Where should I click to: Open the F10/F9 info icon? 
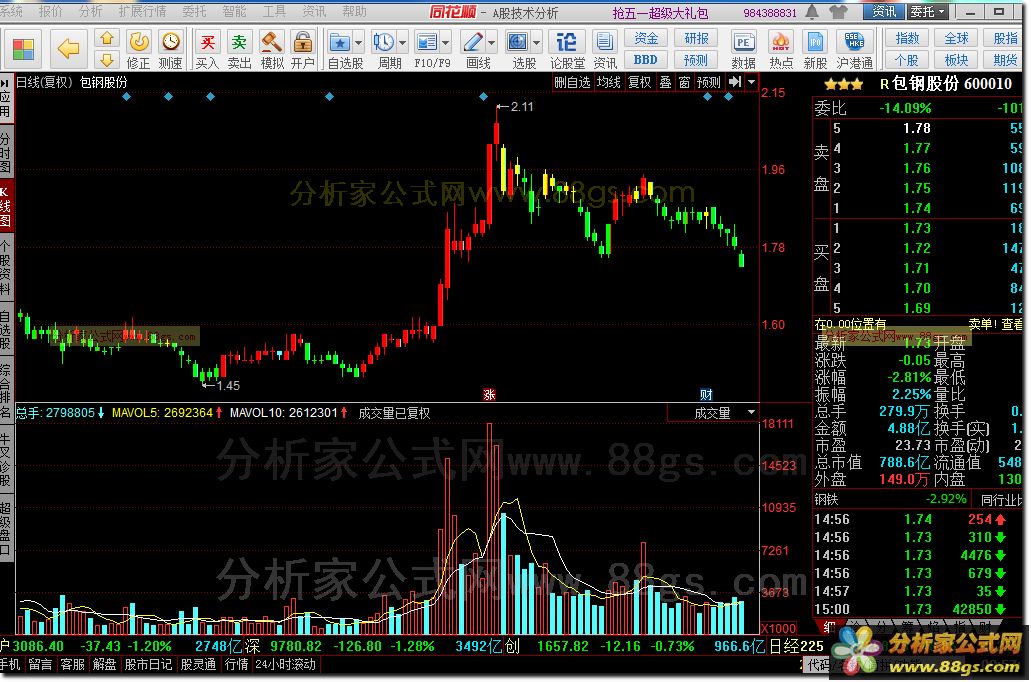click(427, 43)
